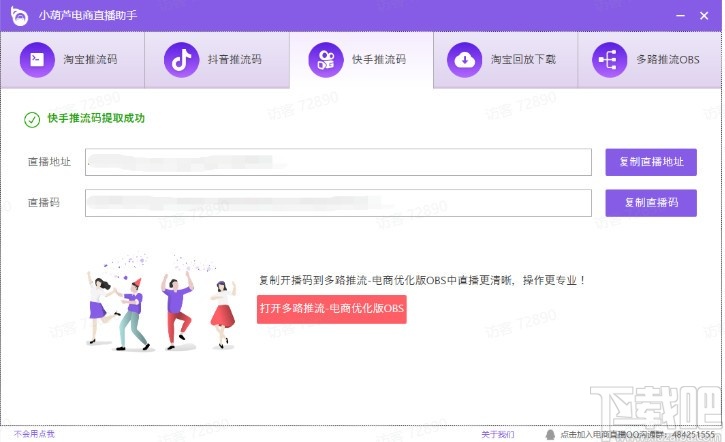The height and width of the screenshot is (442, 725).
Task: Click the 抖音推流码 TikTok icon
Action: 181,60
